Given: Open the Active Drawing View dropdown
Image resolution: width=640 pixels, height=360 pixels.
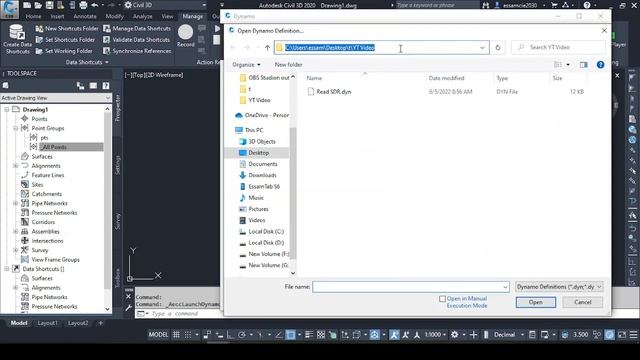Looking at the screenshot, I should pyautogui.click(x=56, y=98).
